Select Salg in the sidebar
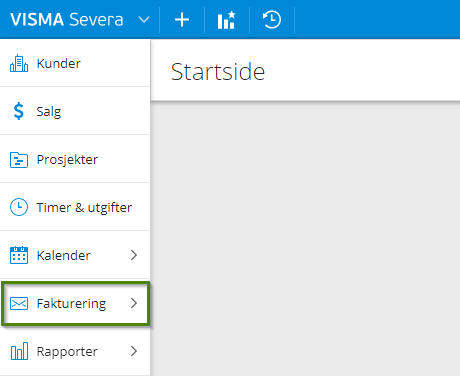The height and width of the screenshot is (376, 460). tap(75, 111)
